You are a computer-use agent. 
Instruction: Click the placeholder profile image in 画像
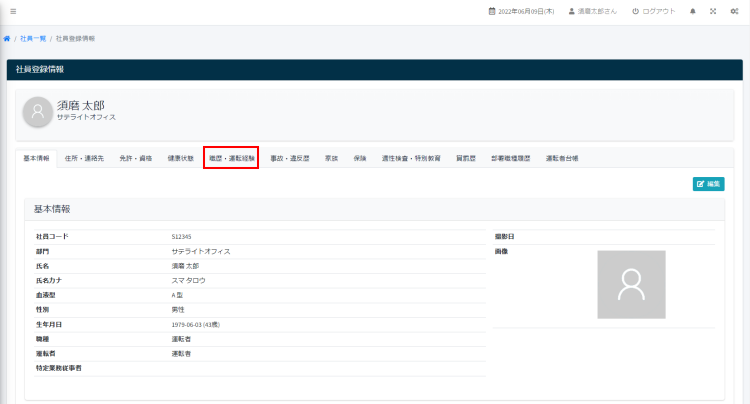[x=631, y=284]
